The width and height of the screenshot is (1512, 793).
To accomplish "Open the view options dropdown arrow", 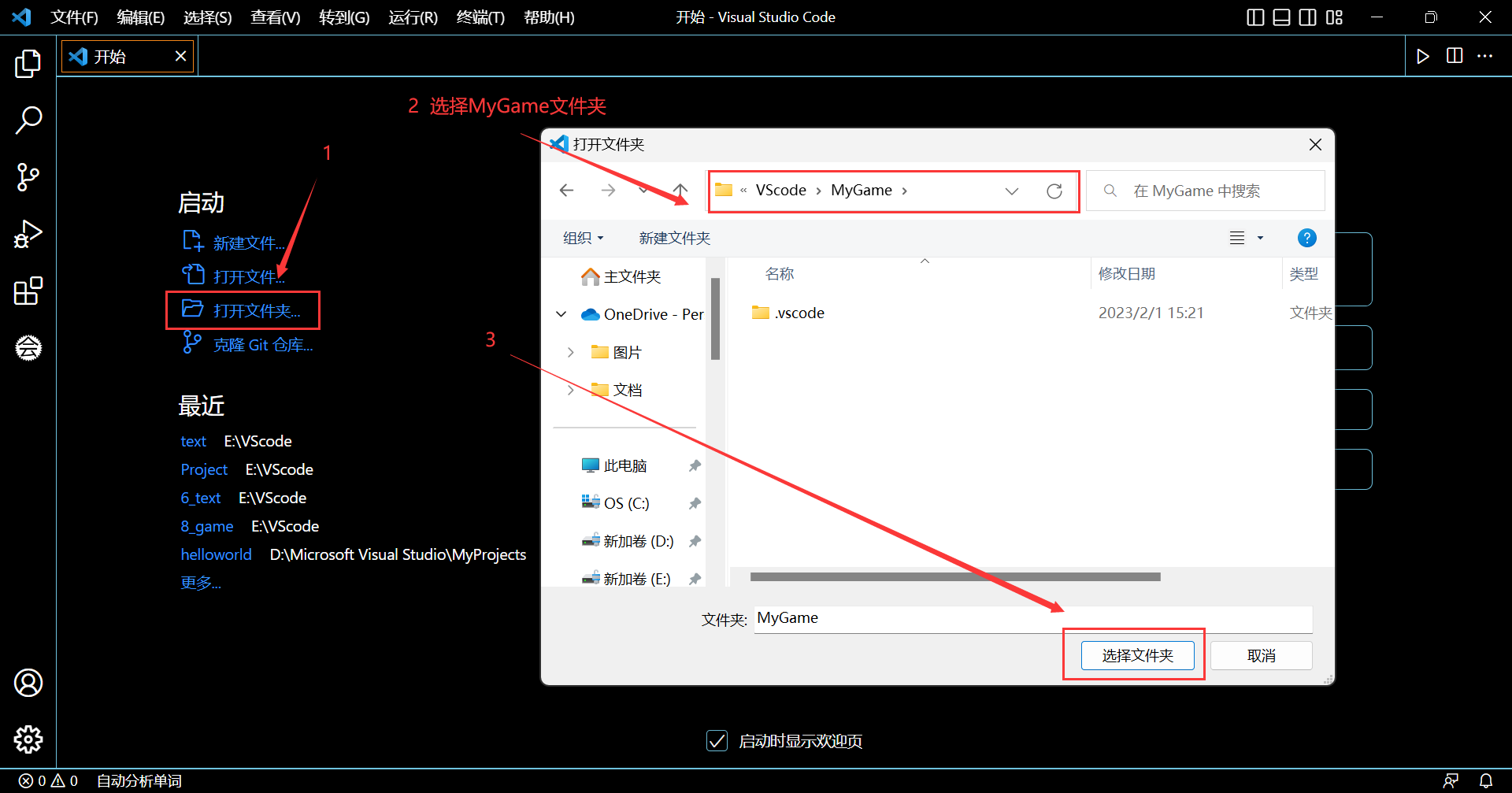I will 1260,238.
